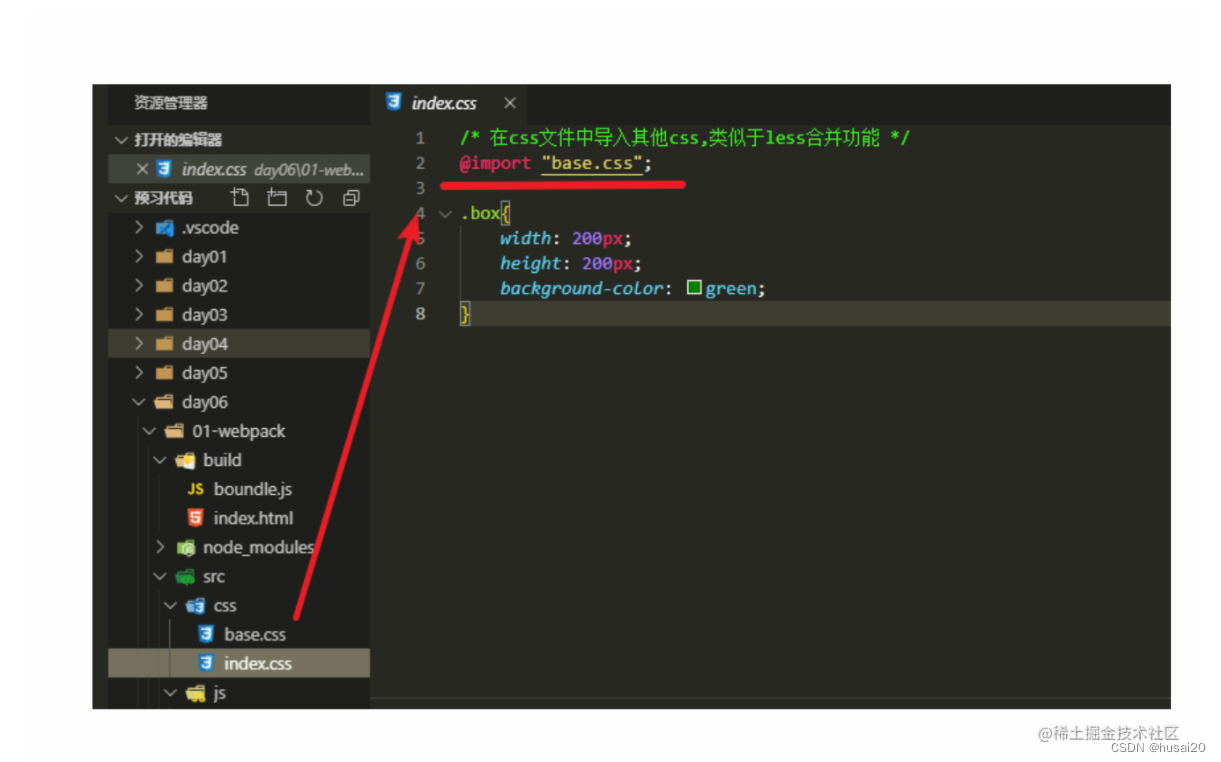
Task: Click the CSS3 icon beside base.css
Action: coord(207,634)
